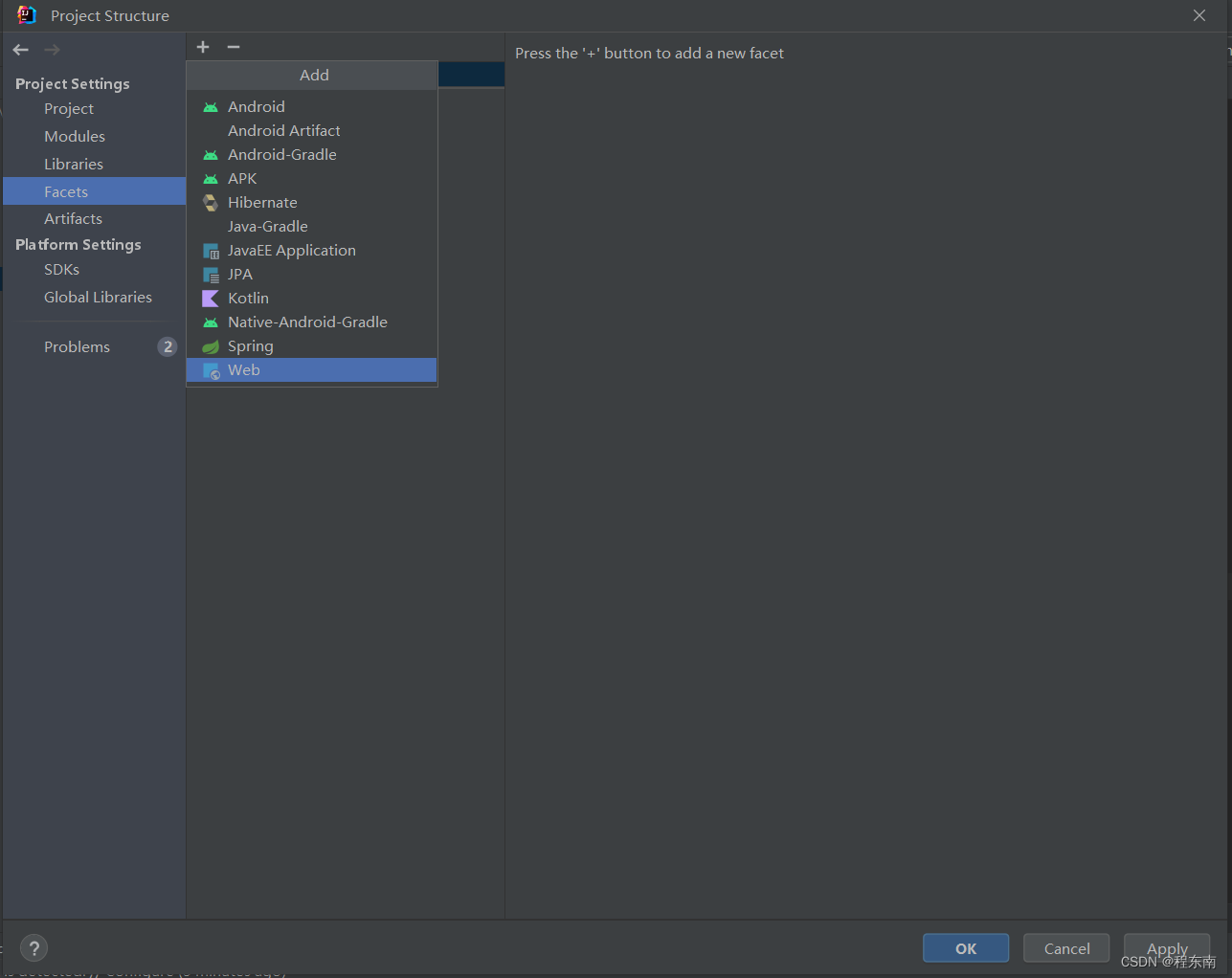
Task: Select Web facet in the Add menu
Action: pos(312,370)
